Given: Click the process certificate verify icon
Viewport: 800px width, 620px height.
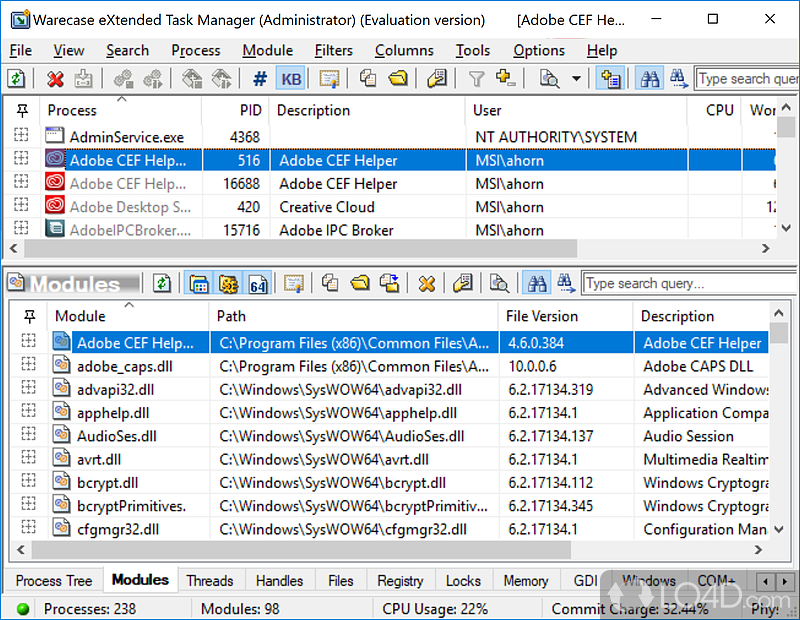Looking at the screenshot, I should tap(329, 79).
